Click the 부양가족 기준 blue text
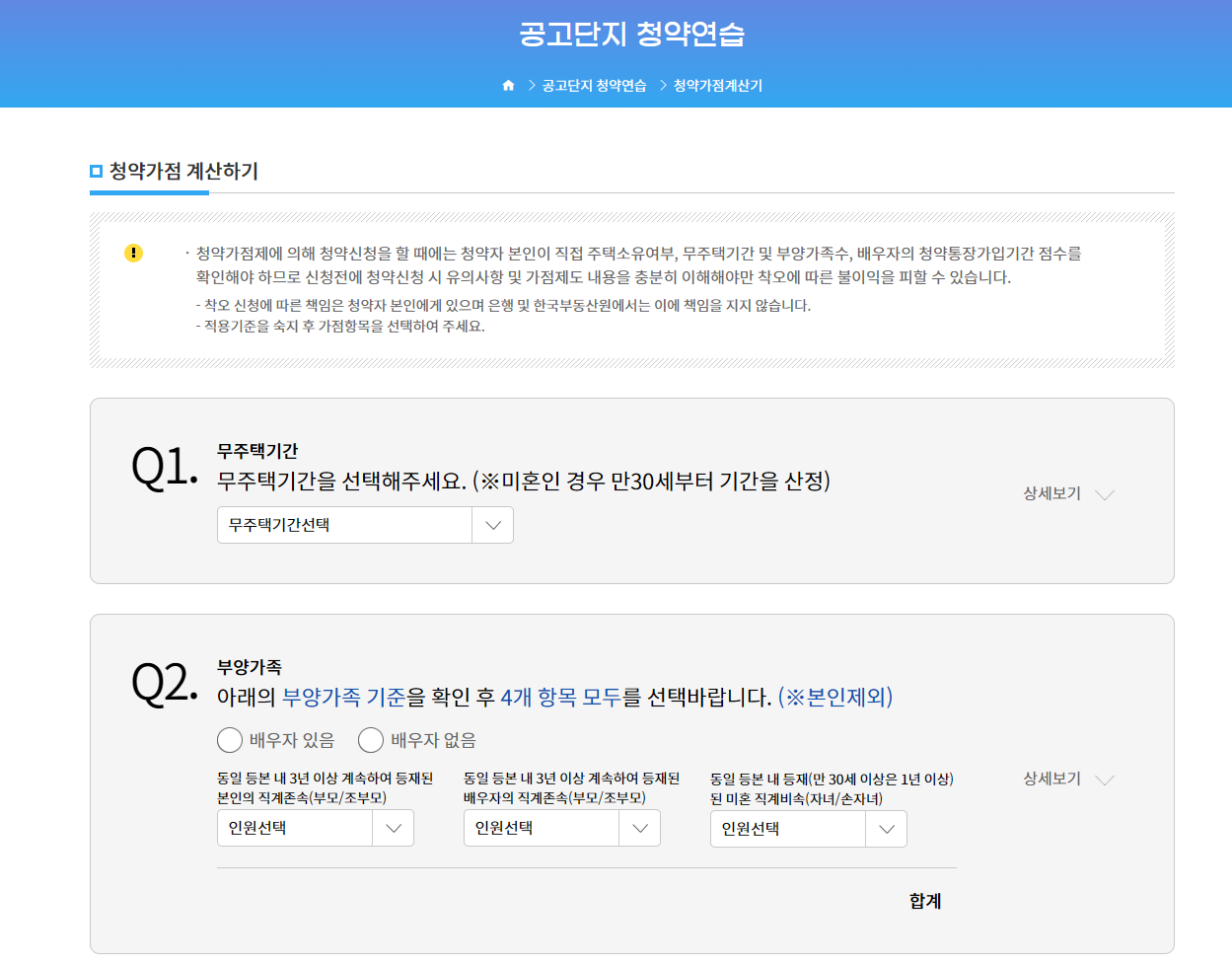Image resolution: width=1232 pixels, height=966 pixels. (343, 698)
